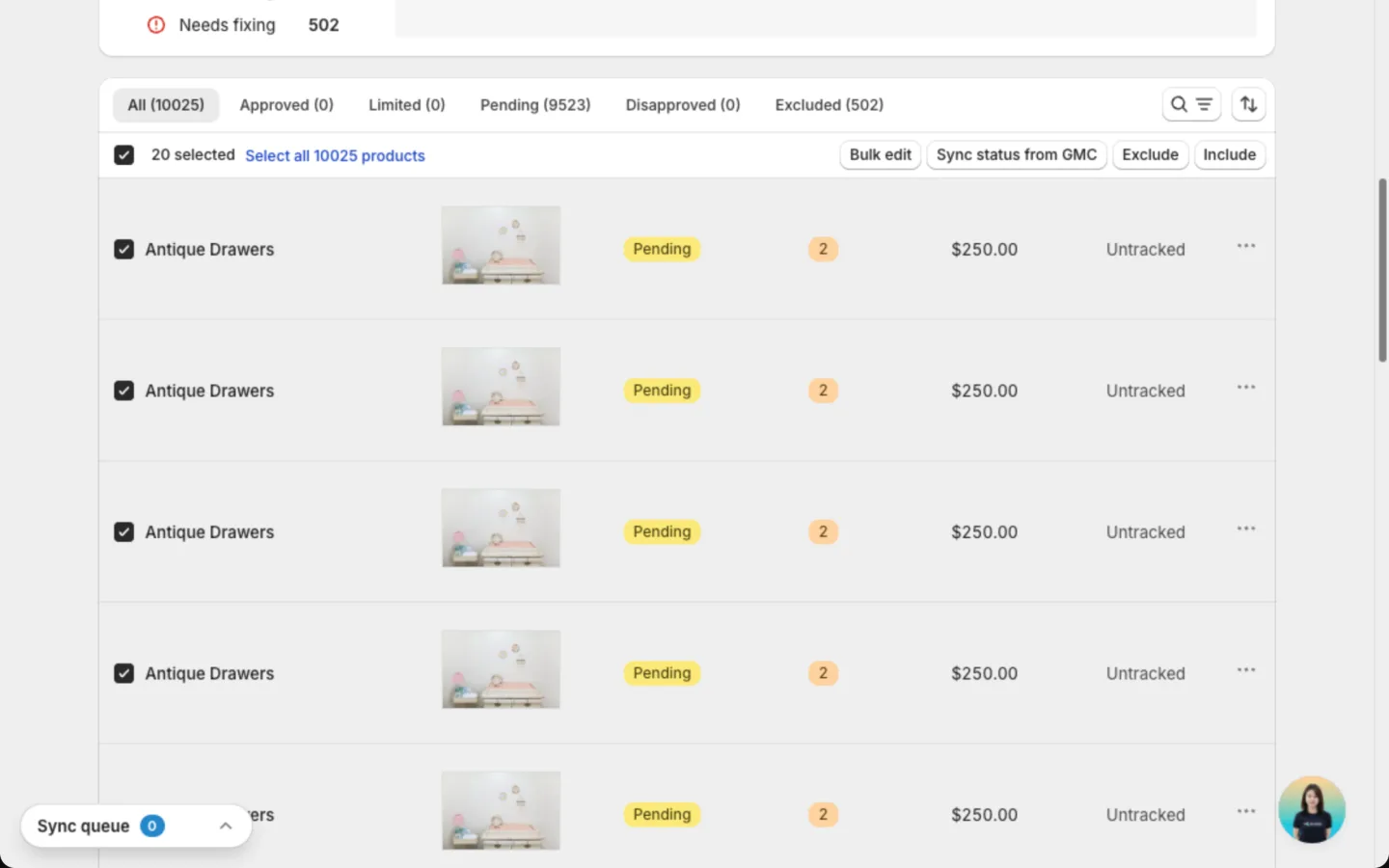Viewport: 1389px width, 868px height.
Task: Click the Pending status badge in the third row
Action: pos(662,531)
